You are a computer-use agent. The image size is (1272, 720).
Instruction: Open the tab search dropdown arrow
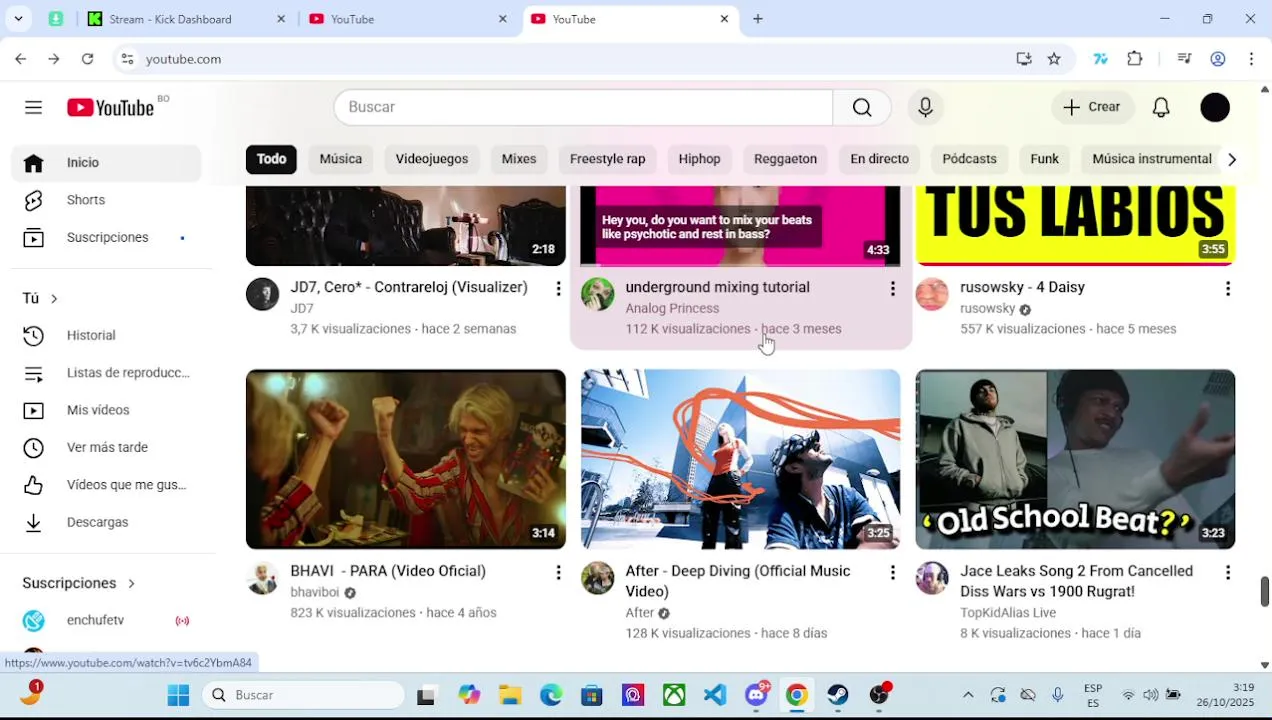click(18, 19)
